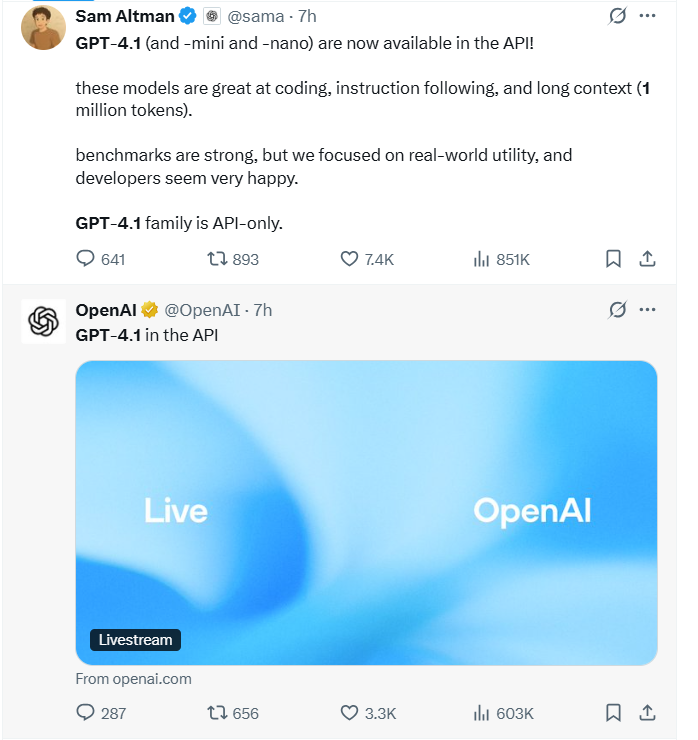Open more options on OpenAI's tweet

tap(648, 310)
